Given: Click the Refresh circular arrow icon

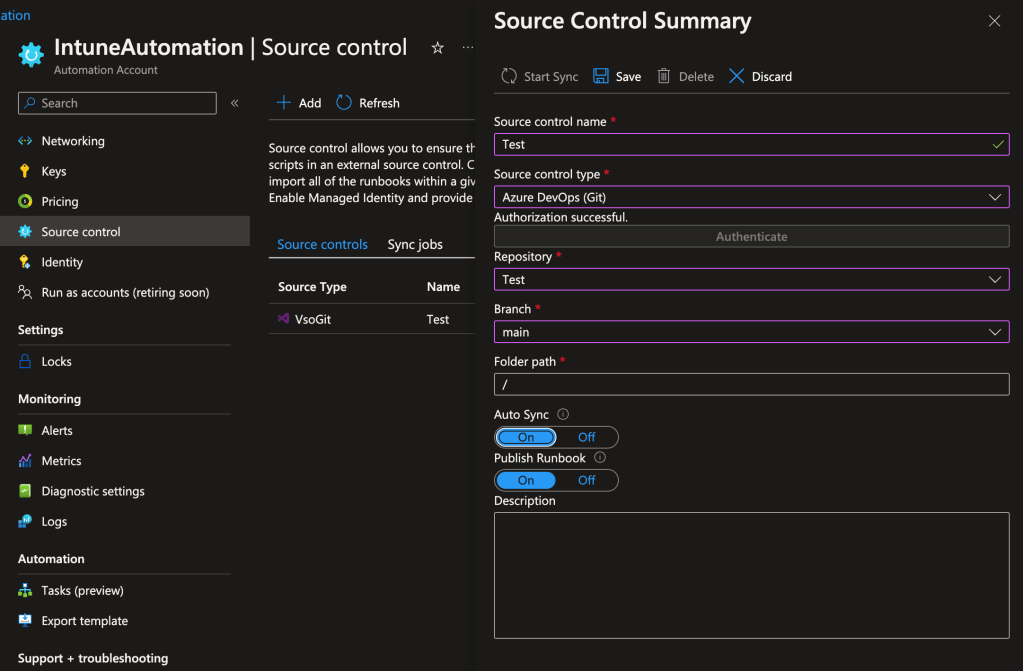Looking at the screenshot, I should click(x=344, y=102).
